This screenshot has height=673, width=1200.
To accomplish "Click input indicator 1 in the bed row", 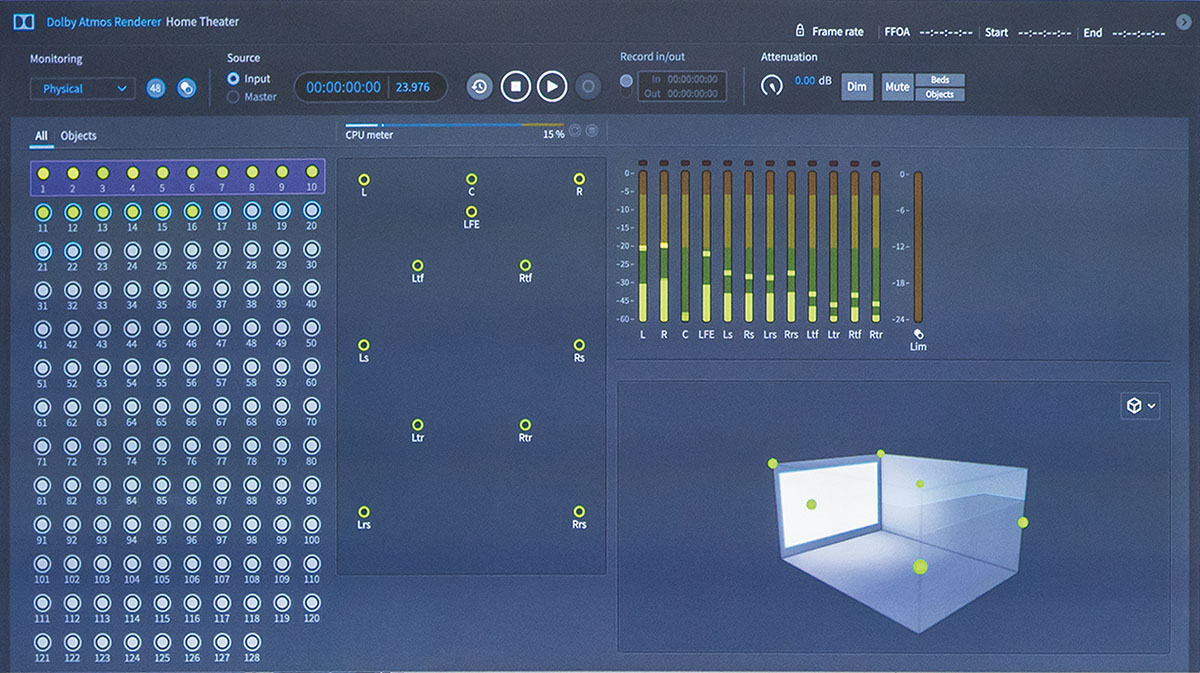I will [x=42, y=173].
